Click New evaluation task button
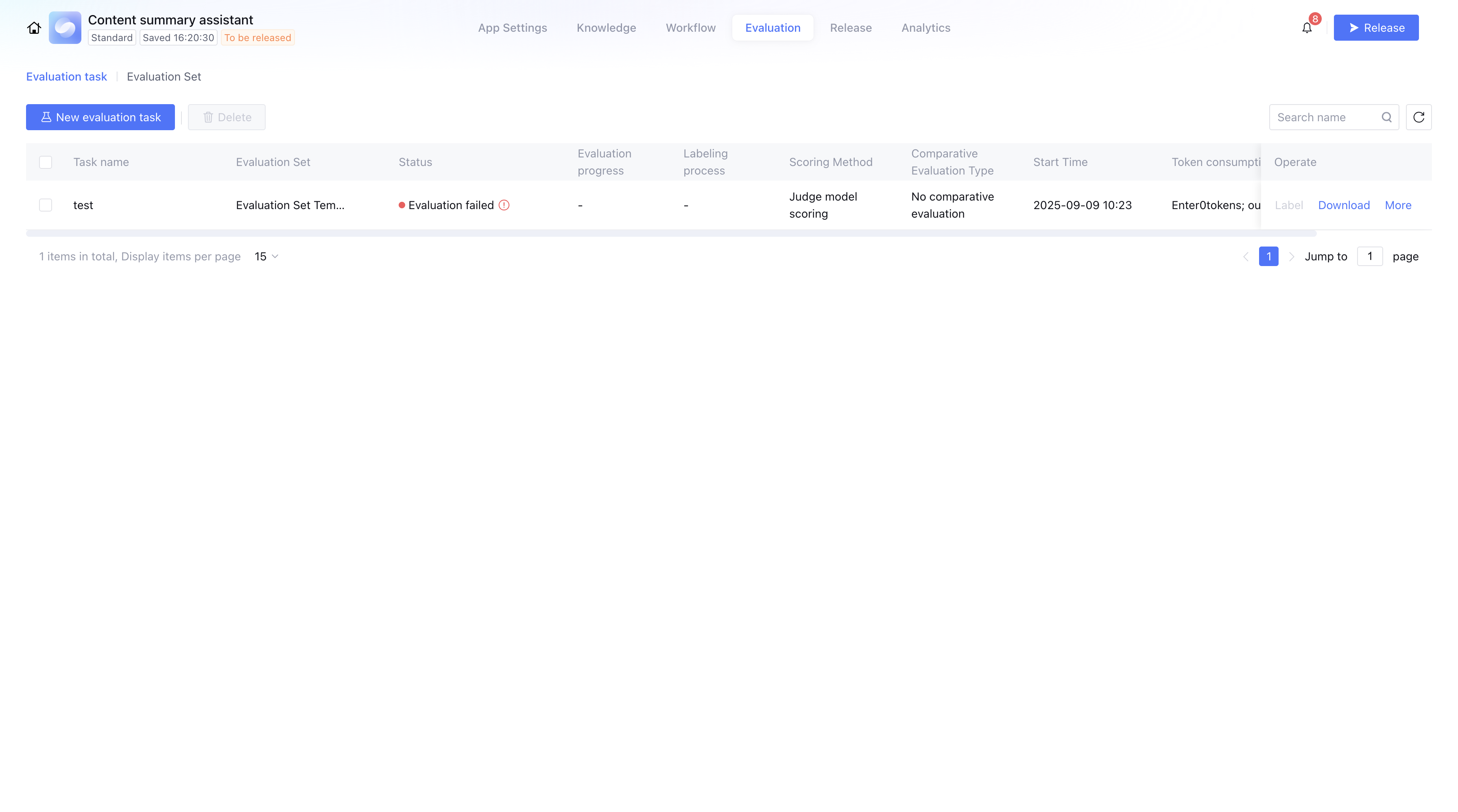The image size is (1458, 812). click(x=100, y=117)
